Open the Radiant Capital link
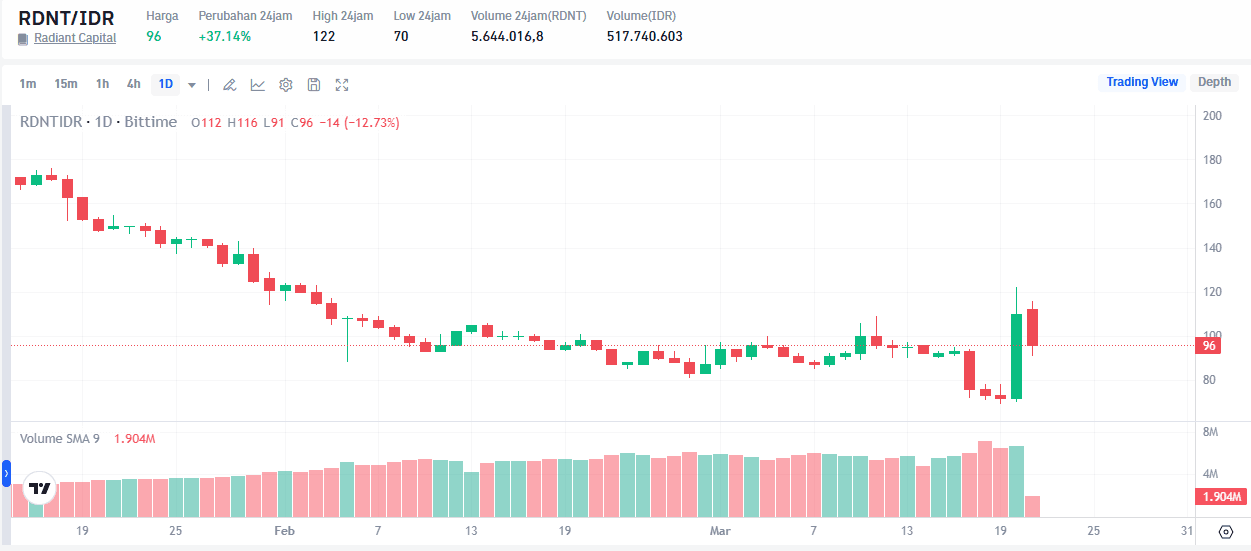Viewport: 1251px width, 551px height. 75,38
